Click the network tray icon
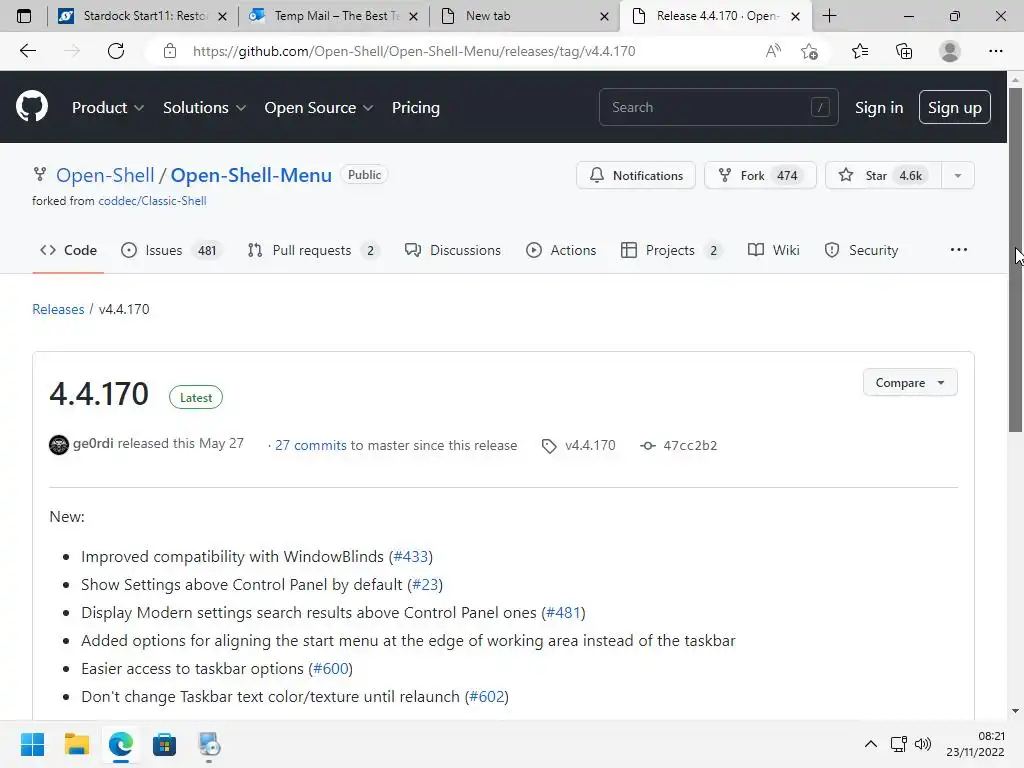Image resolution: width=1024 pixels, height=768 pixels. click(x=899, y=744)
